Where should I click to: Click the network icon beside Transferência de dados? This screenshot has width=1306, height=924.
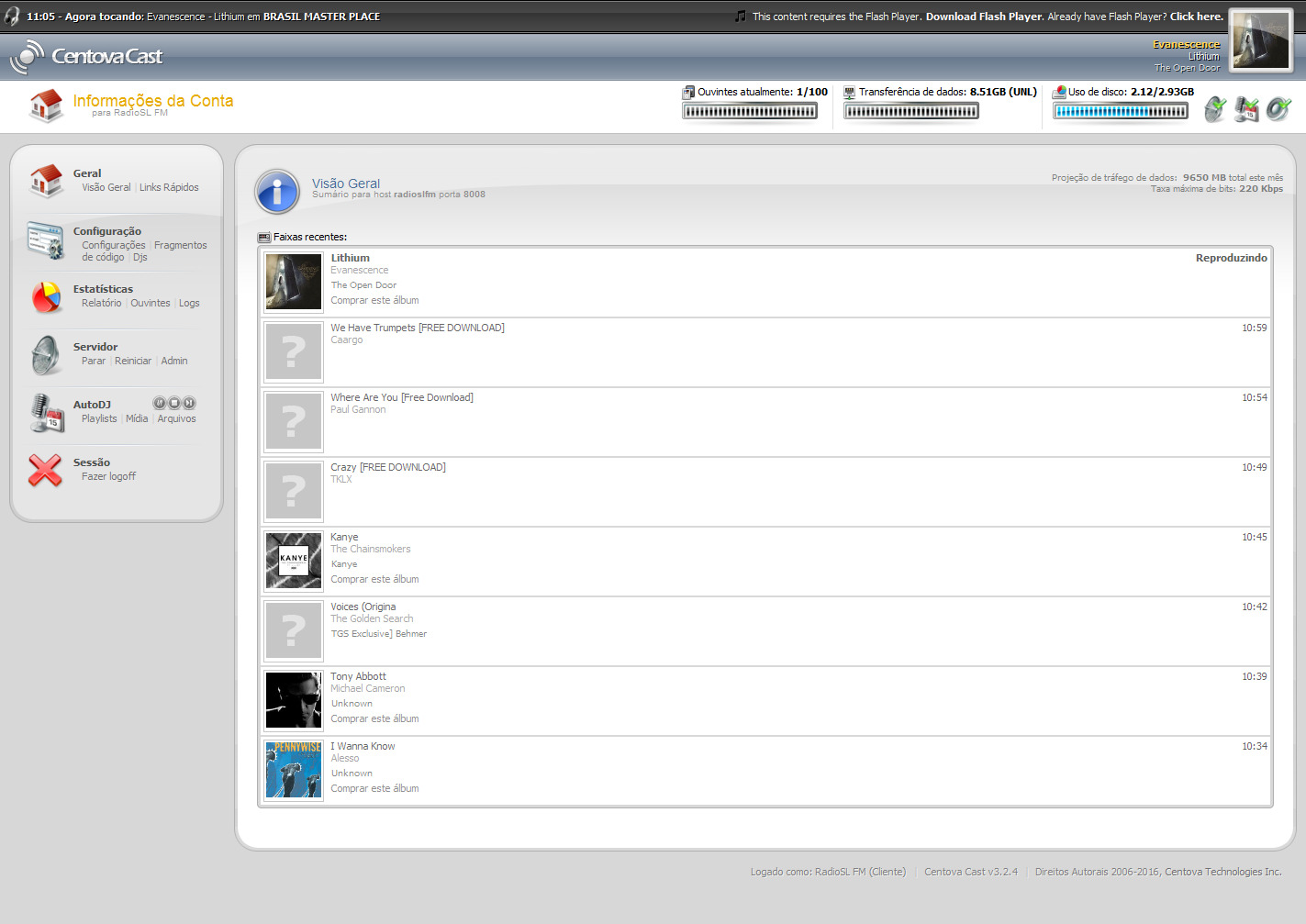[x=850, y=92]
